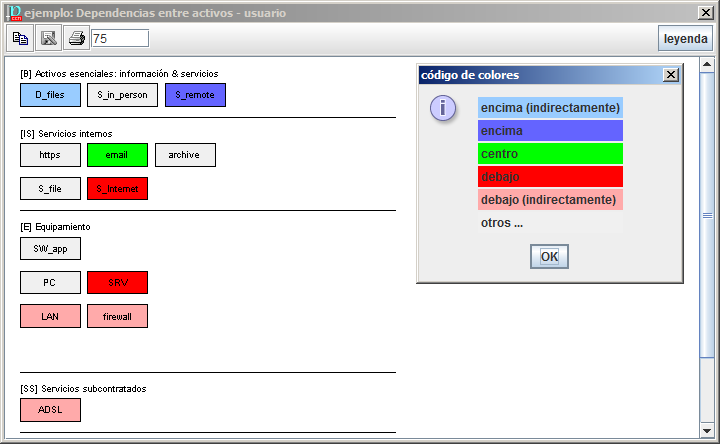Close the código de colores dialog
Screen dimensions: 720x444
(x=671, y=75)
